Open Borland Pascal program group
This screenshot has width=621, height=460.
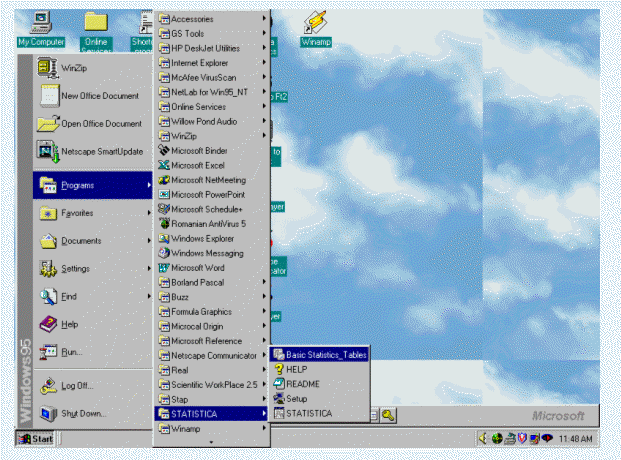point(212,282)
